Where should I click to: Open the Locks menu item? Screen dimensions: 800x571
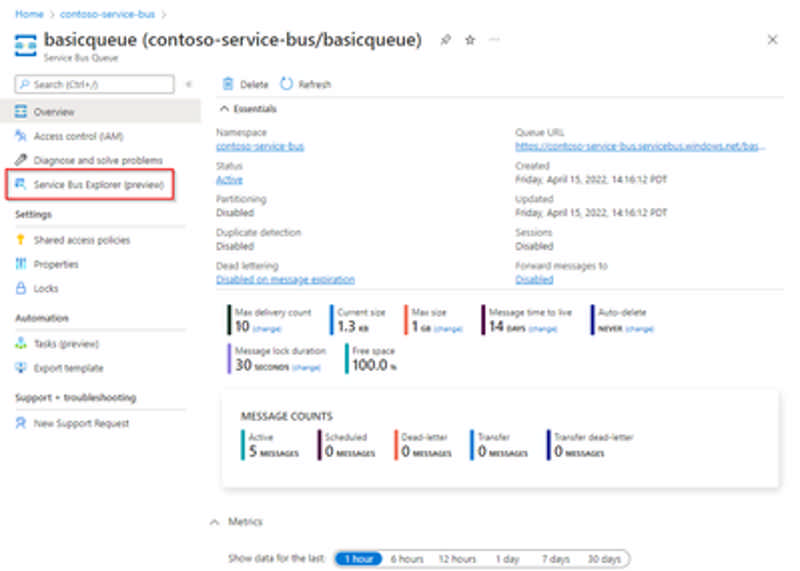[46, 289]
